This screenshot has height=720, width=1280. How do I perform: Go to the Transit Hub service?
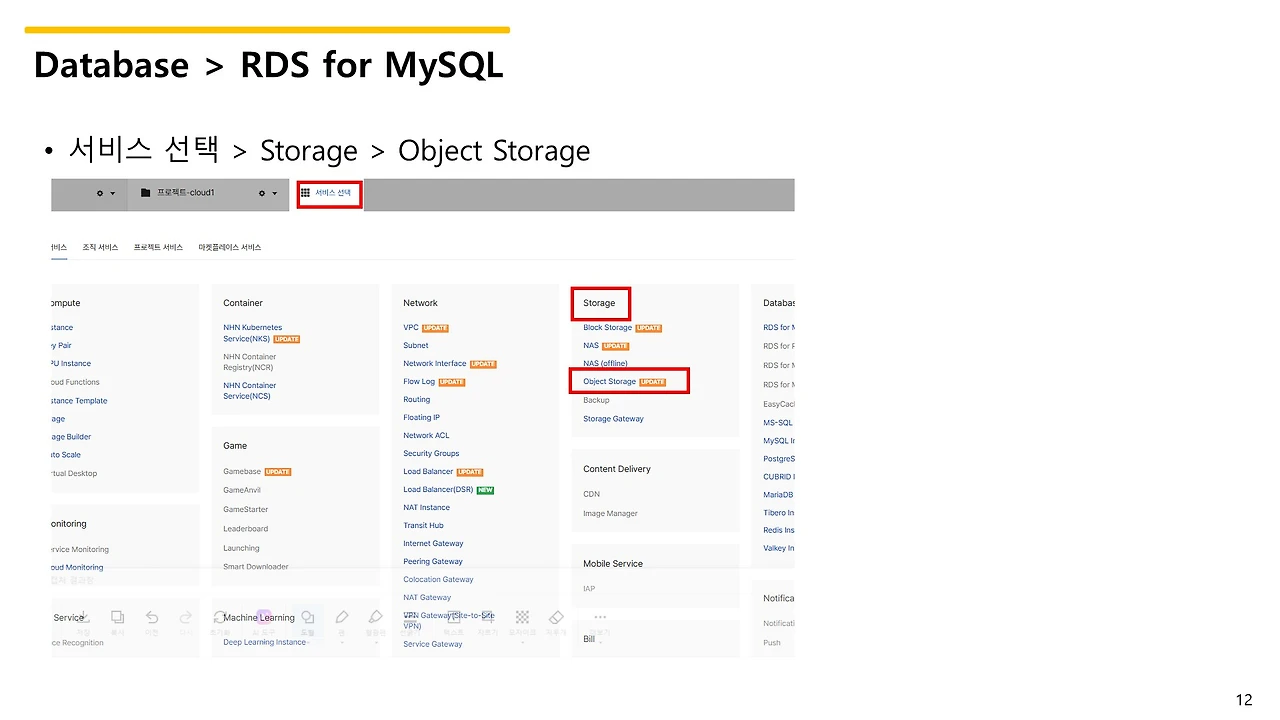pyautogui.click(x=423, y=525)
